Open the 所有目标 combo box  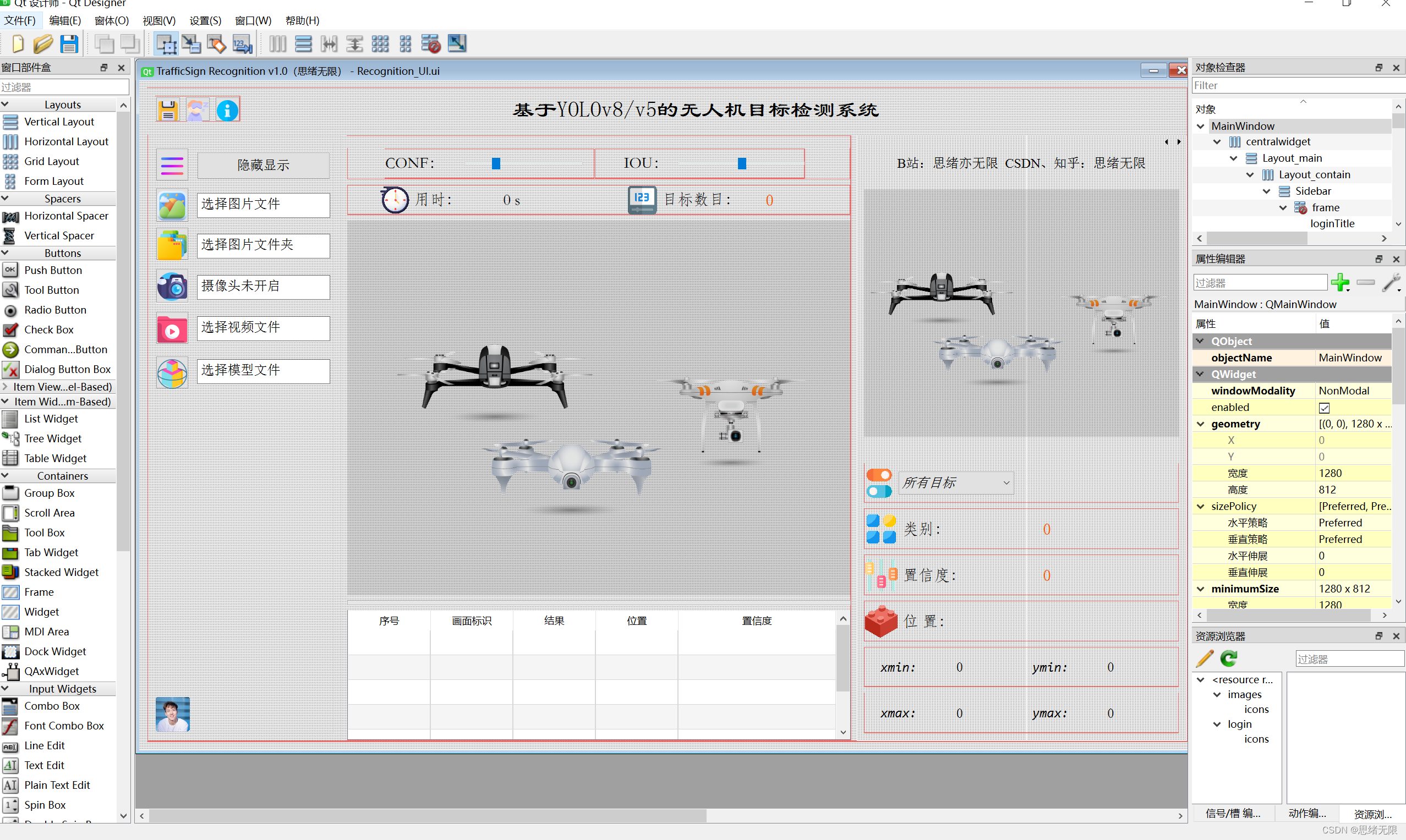tap(956, 483)
